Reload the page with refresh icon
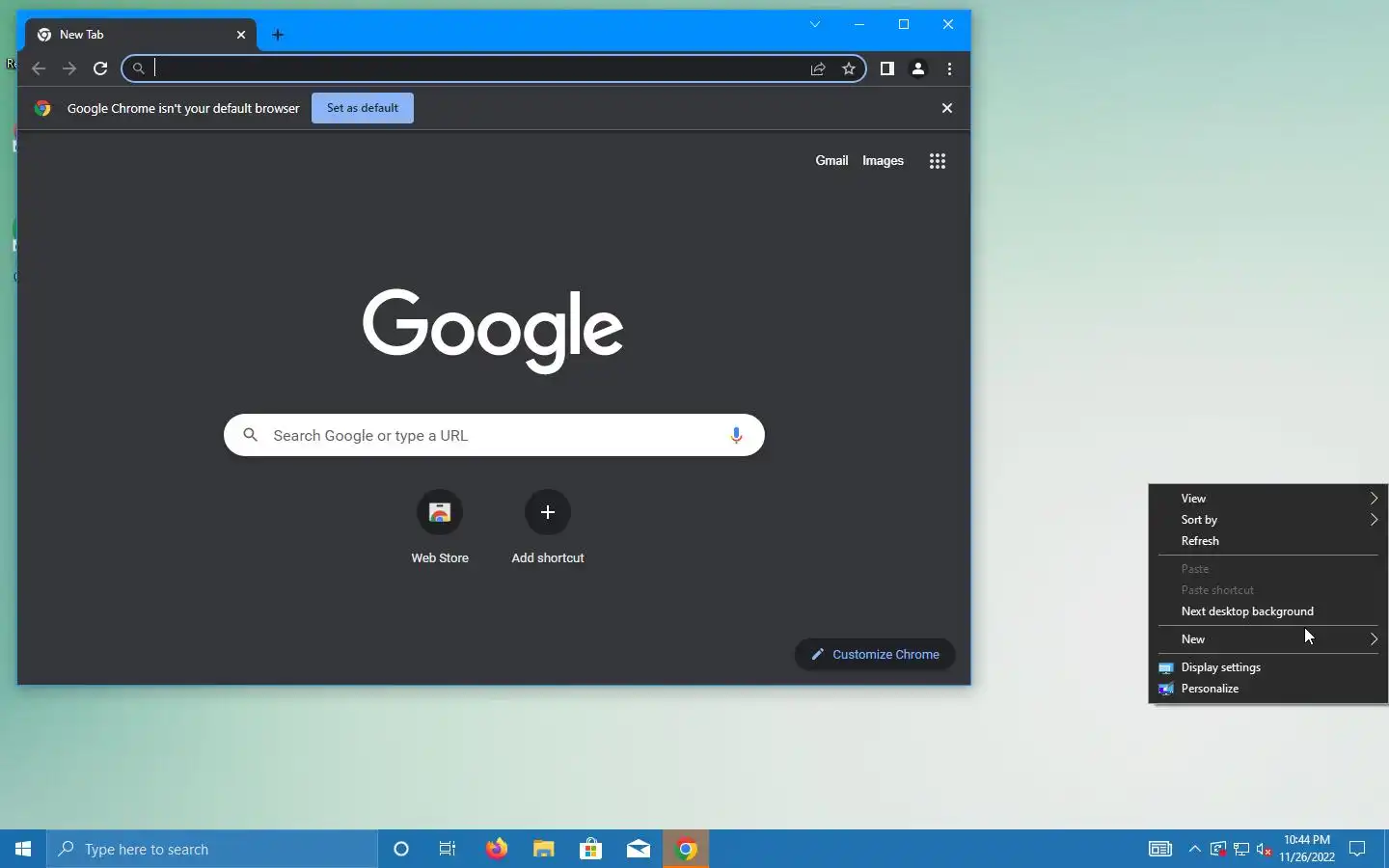The height and width of the screenshot is (868, 1389). click(100, 68)
